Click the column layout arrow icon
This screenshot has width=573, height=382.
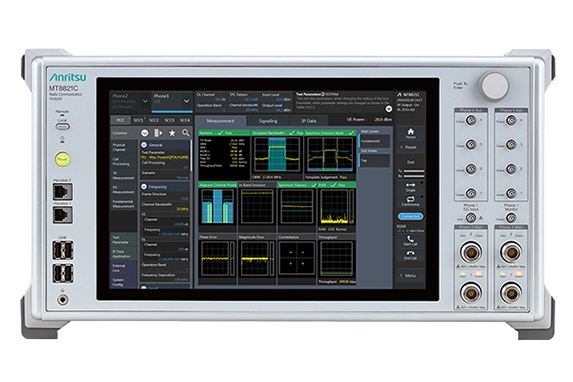point(158,133)
